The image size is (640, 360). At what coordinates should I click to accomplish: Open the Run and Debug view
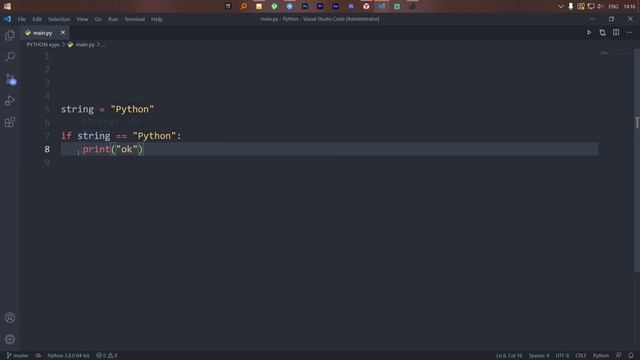10,100
